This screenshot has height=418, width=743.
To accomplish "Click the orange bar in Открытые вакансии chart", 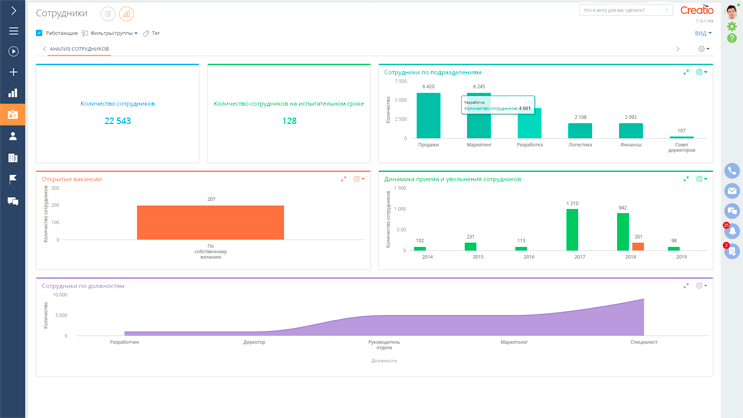I will pos(210,222).
